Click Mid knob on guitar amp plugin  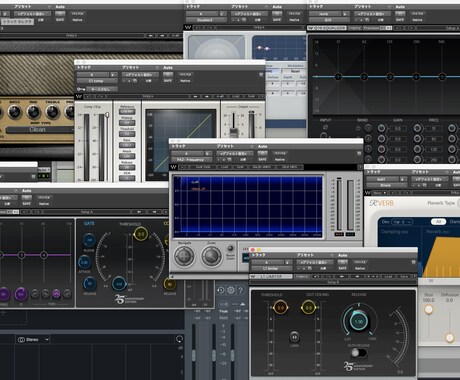tap(34, 112)
